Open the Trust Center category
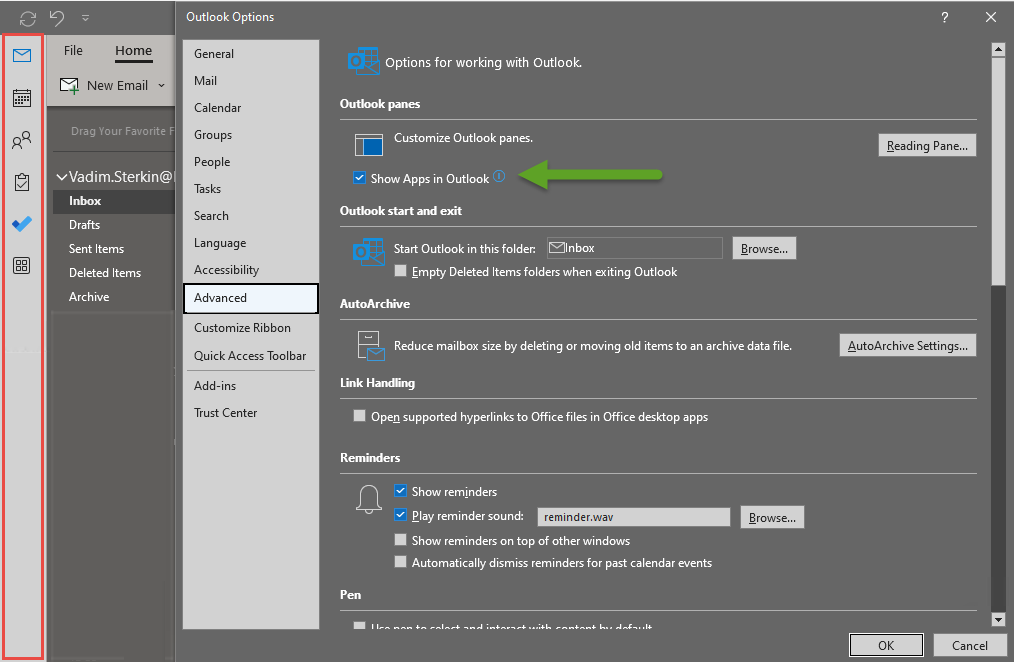The height and width of the screenshot is (662, 1014). (251, 413)
